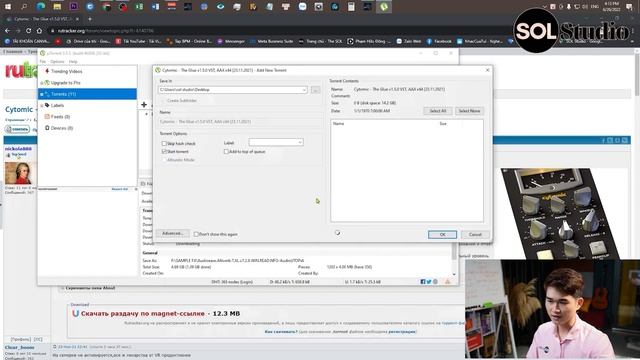Click the Size column header in Torrent Contents

point(443,124)
